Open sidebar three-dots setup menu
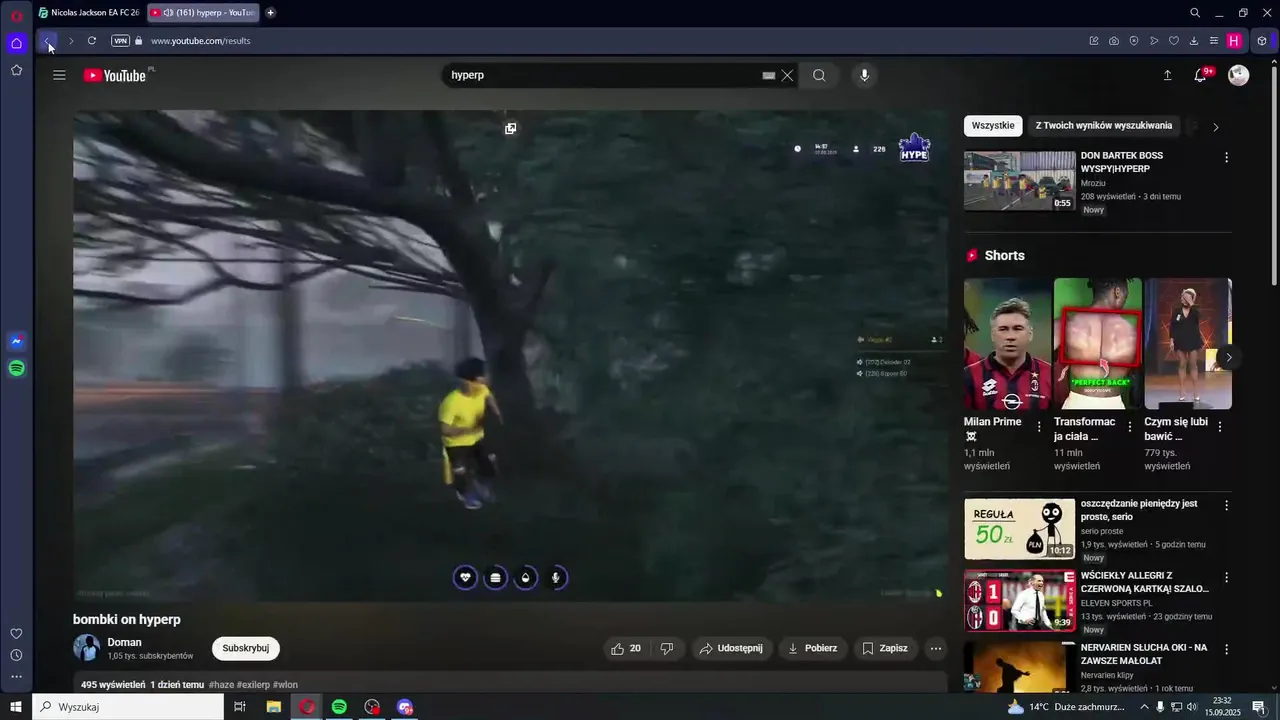 click(16, 677)
